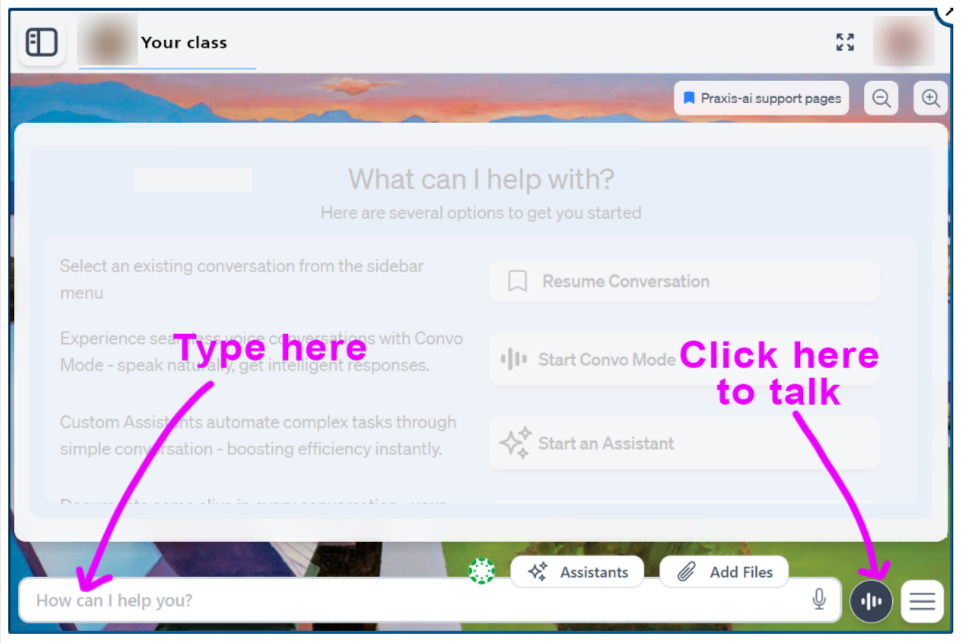Image resolution: width=965 pixels, height=643 pixels.
Task: Open the user profile avatar top right
Action: coord(903,41)
